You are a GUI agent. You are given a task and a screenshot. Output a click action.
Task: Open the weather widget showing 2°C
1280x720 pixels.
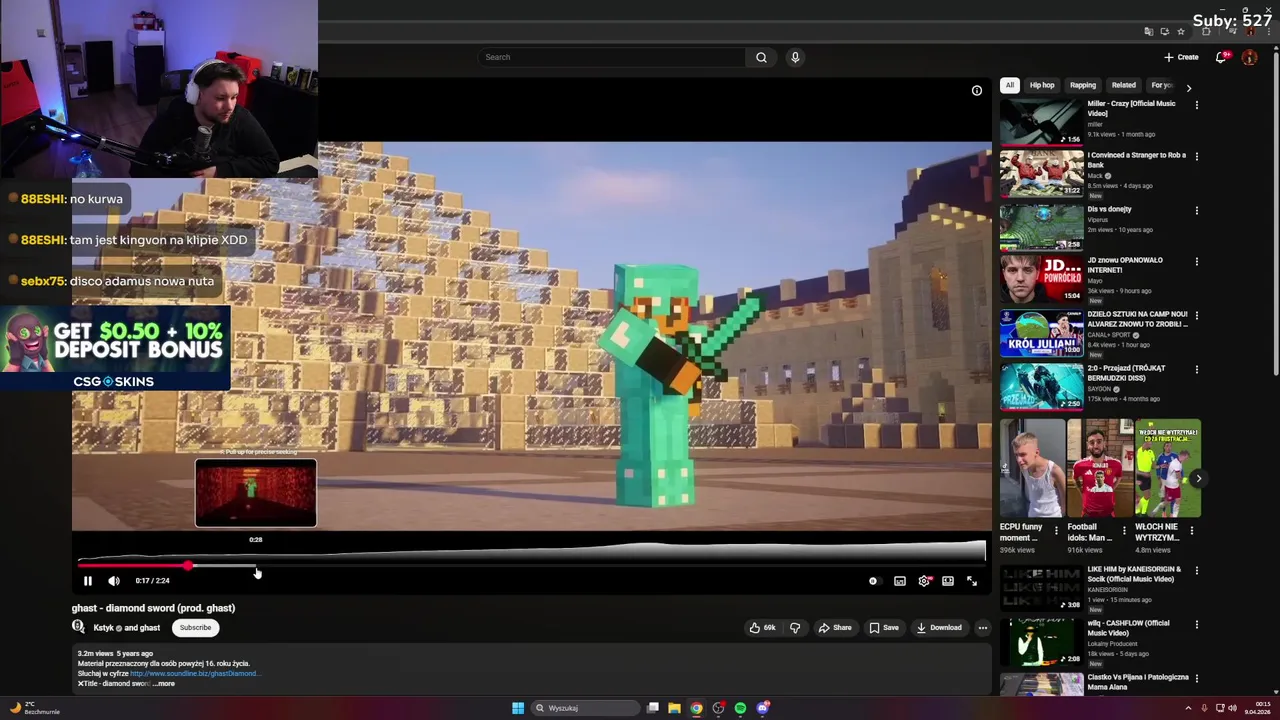point(35,708)
